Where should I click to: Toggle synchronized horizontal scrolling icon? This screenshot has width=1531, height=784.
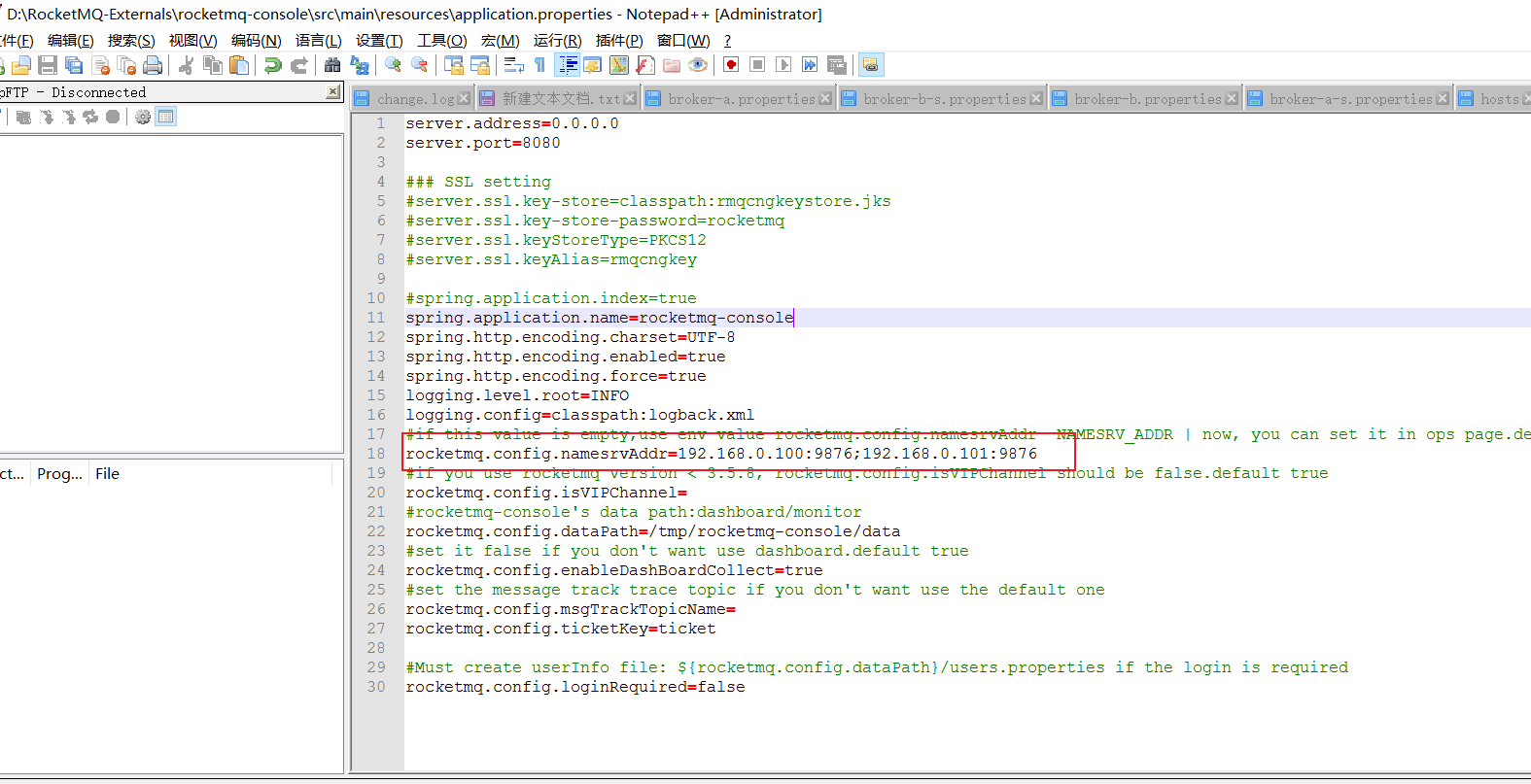pyautogui.click(x=479, y=65)
